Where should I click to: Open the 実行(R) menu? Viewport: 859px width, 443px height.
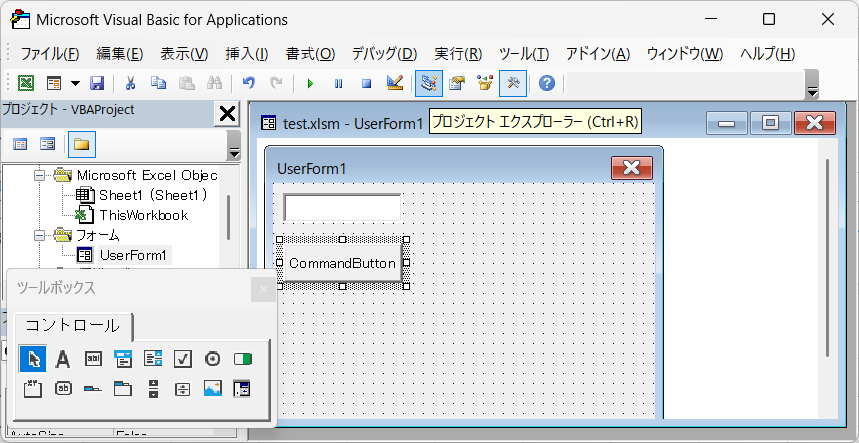pyautogui.click(x=458, y=54)
